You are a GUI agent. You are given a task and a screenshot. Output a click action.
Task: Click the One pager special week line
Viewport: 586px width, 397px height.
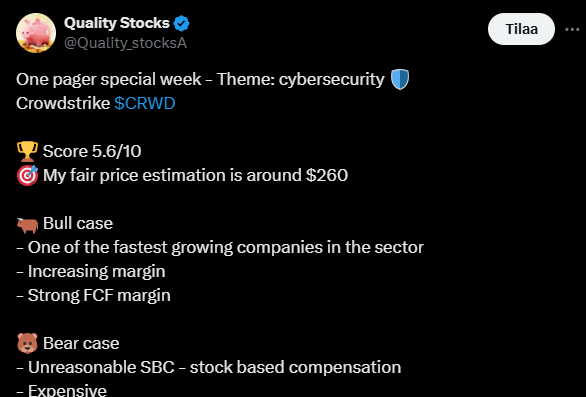[200, 80]
